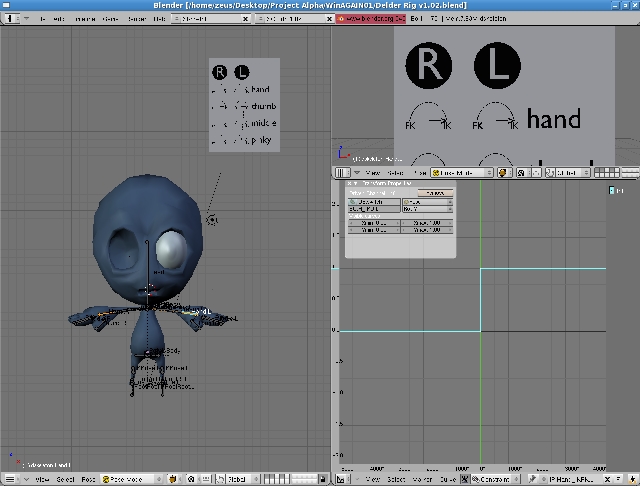Open View menu in left 3D view footer
This screenshot has height=486, width=640.
pos(42,479)
